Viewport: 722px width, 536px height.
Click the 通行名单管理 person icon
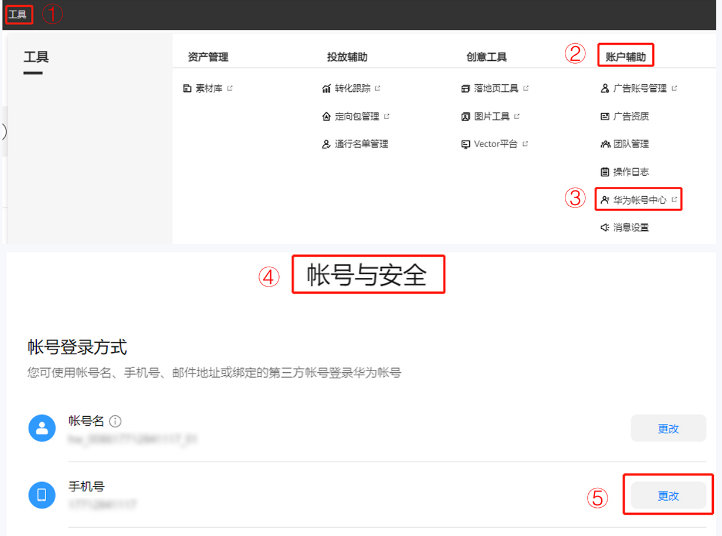click(x=326, y=144)
